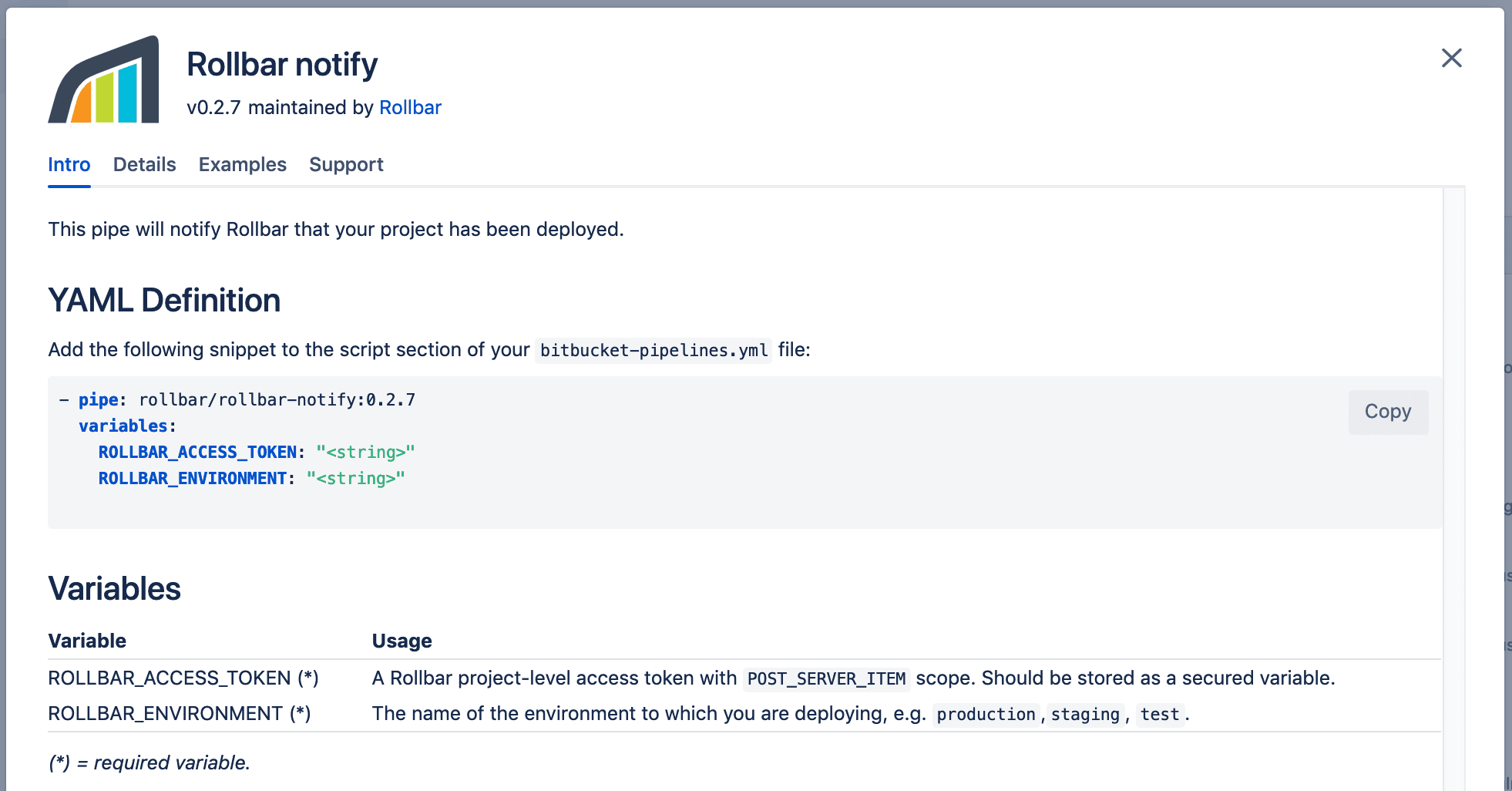Click the pipe intro description sentence
This screenshot has height=791, width=1512.
tap(336, 229)
